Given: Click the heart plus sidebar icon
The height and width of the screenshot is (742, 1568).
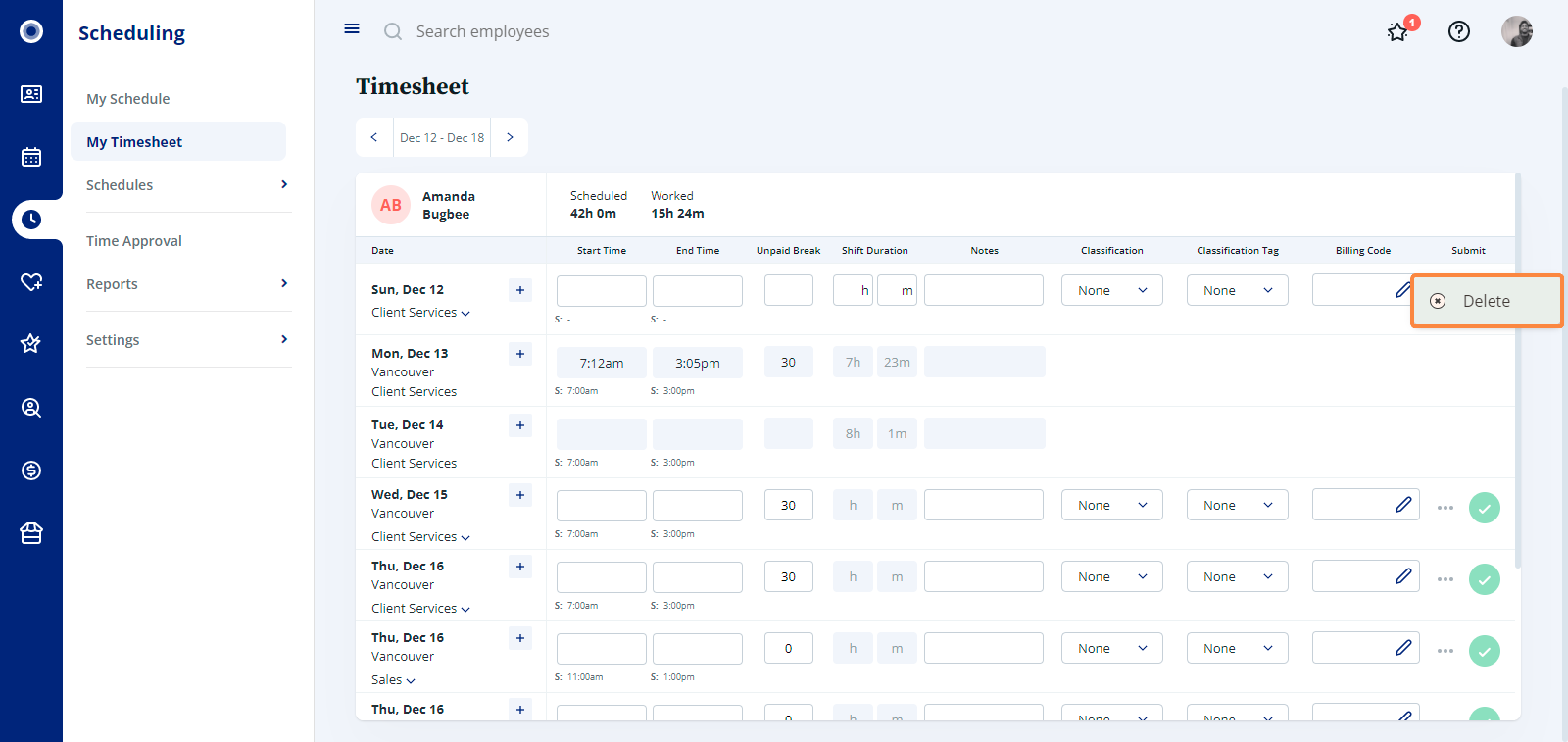Looking at the screenshot, I should (x=31, y=282).
